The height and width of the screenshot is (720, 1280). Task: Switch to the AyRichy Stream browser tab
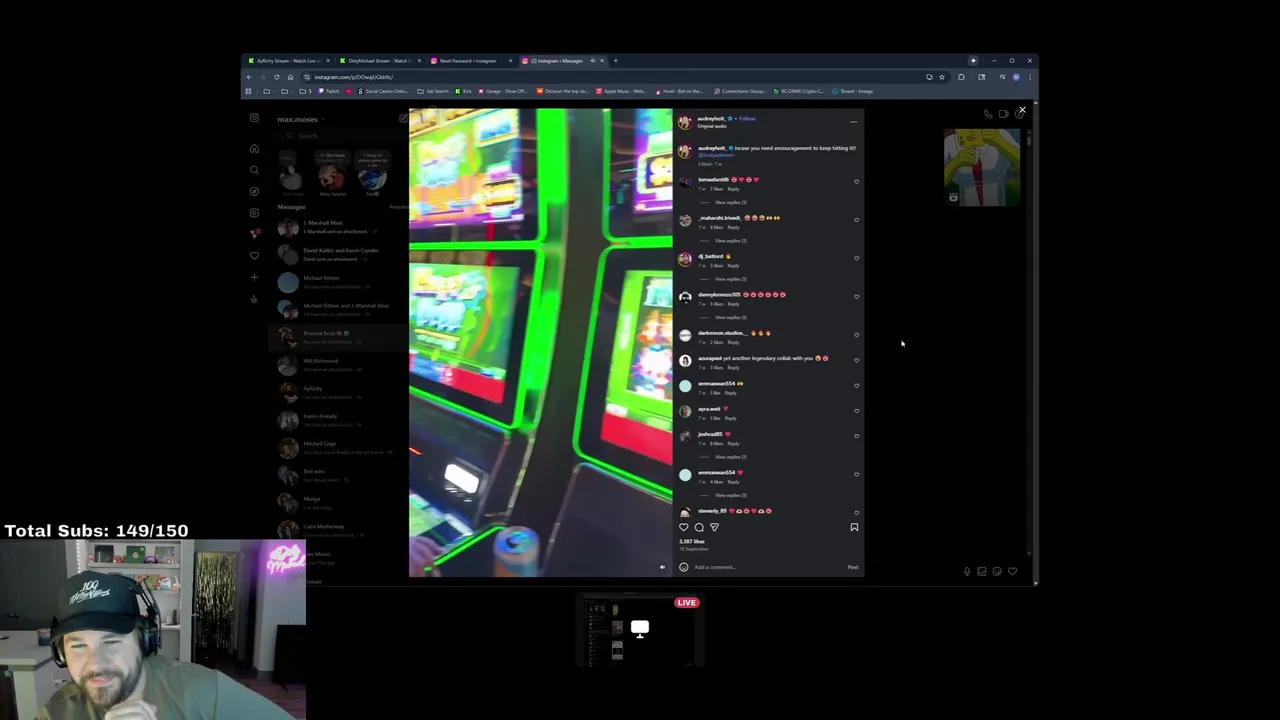click(x=287, y=61)
